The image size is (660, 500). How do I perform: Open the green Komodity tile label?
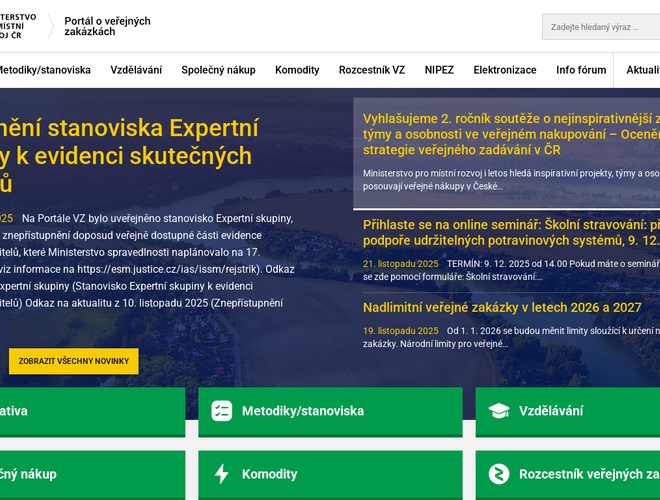(269, 474)
